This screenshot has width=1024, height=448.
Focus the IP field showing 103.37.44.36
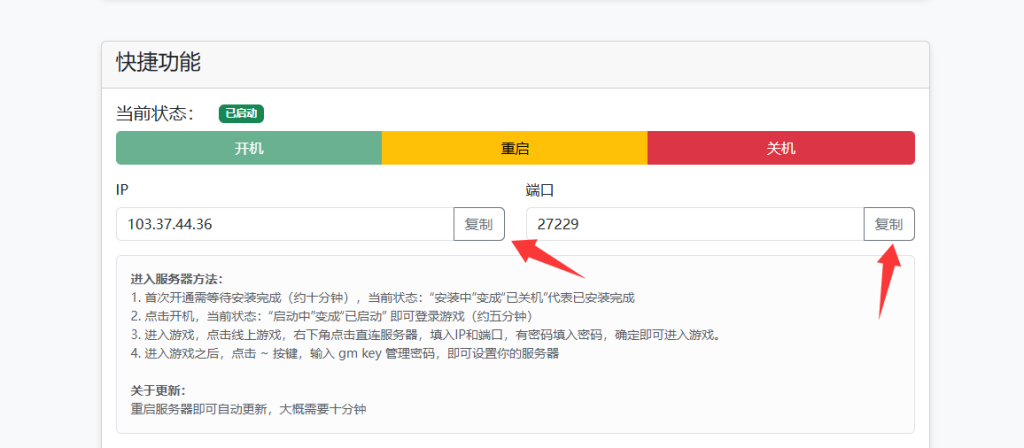(285, 224)
